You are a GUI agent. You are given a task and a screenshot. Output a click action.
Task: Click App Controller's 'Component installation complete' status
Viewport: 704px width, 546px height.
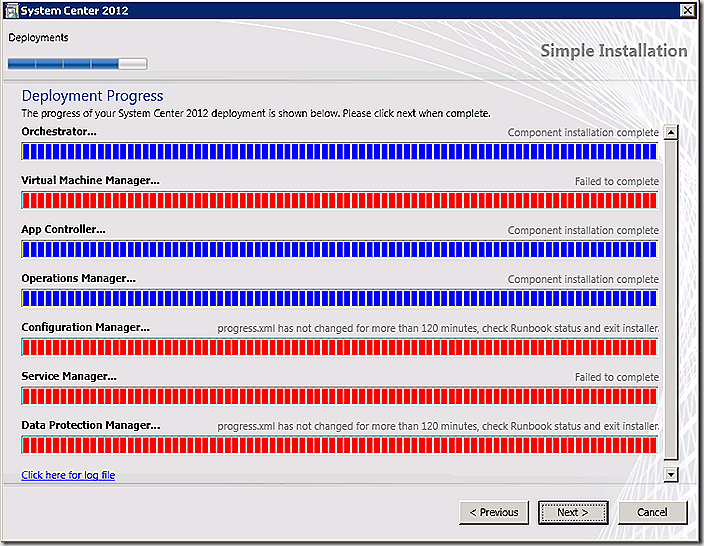click(x=583, y=230)
